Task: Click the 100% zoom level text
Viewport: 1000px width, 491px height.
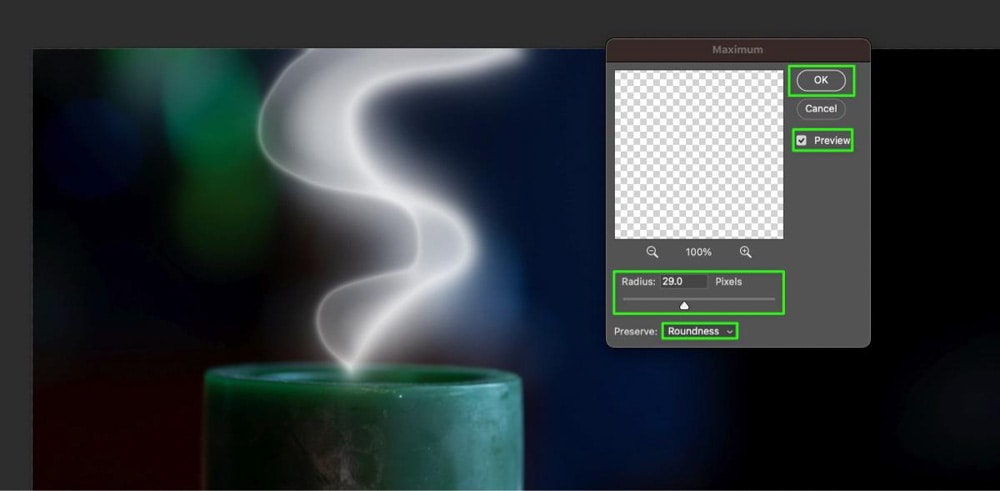Action: coord(698,253)
